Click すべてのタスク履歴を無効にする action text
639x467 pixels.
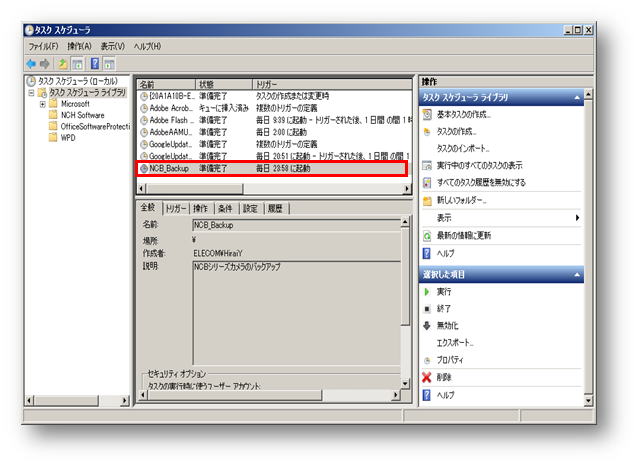(x=481, y=182)
